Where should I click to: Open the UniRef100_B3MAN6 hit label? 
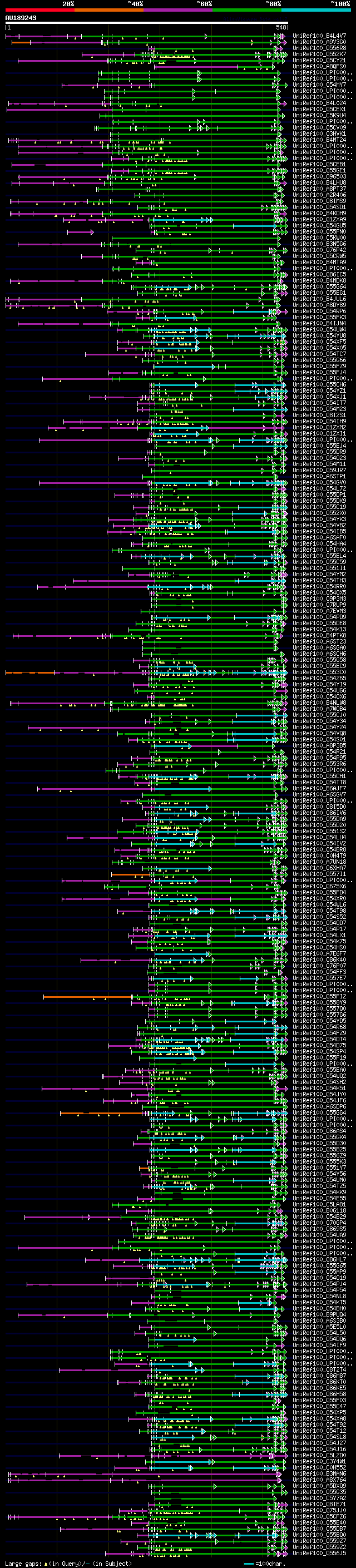pyautogui.click(x=319, y=1473)
